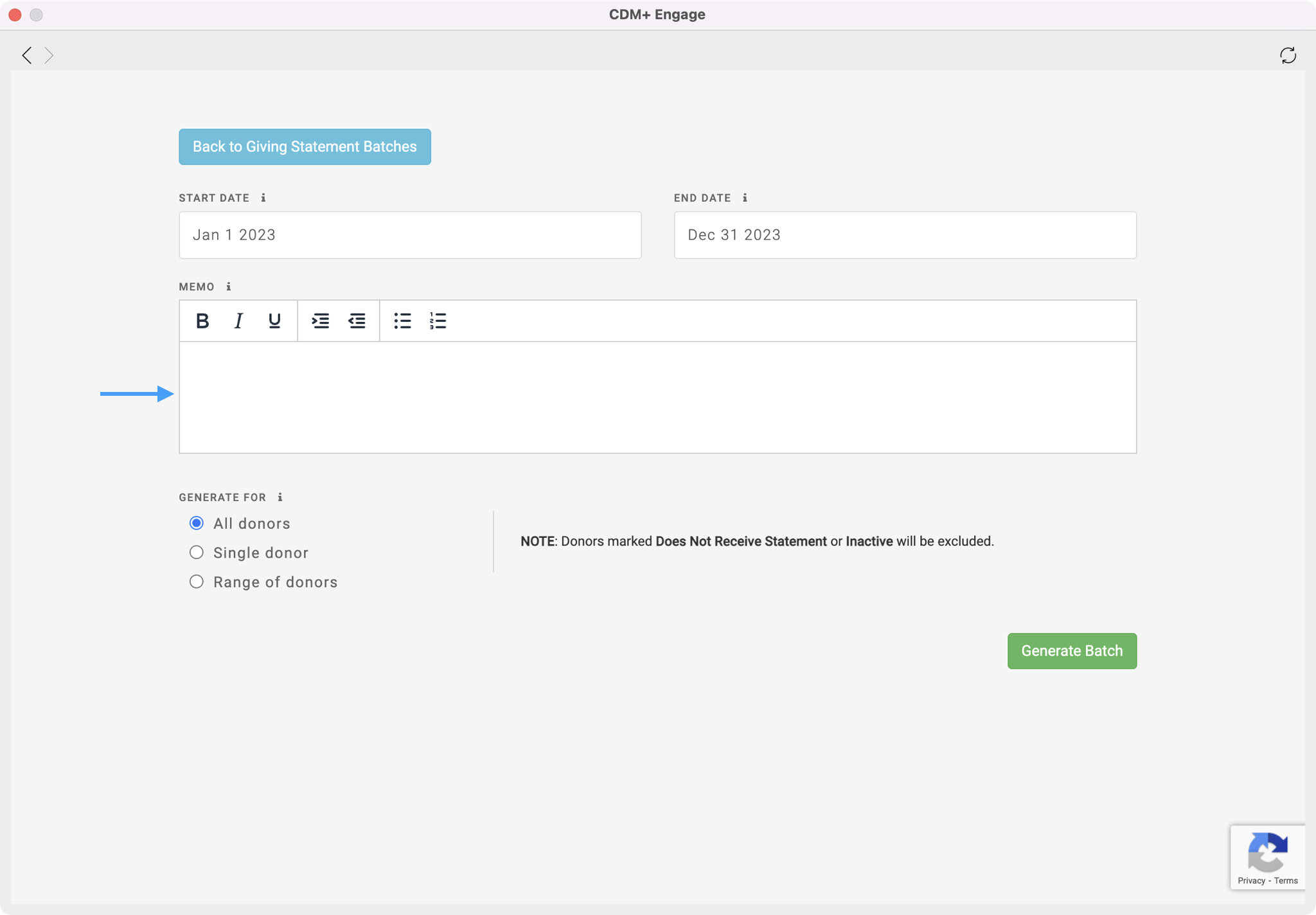Show info for End Date label
The image size is (1316, 915).
(x=745, y=198)
